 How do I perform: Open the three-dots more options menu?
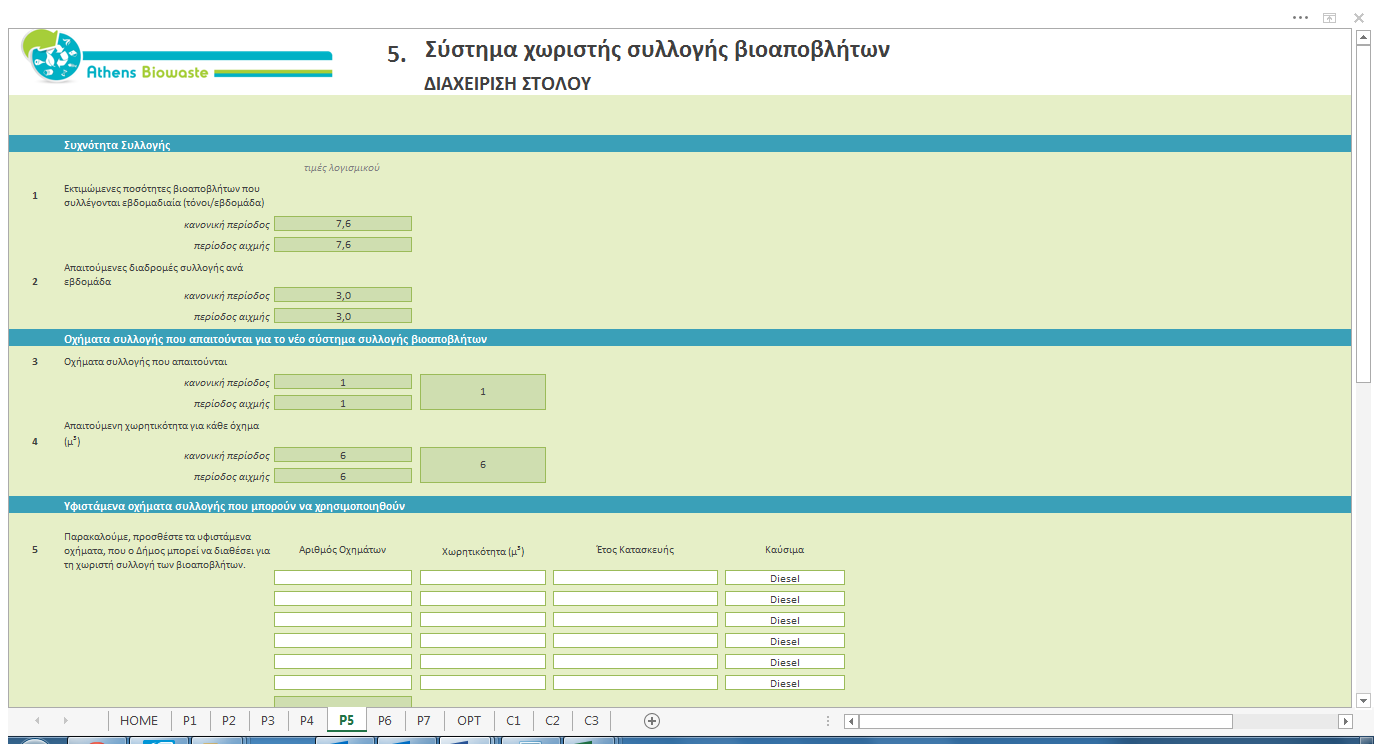click(x=1300, y=18)
